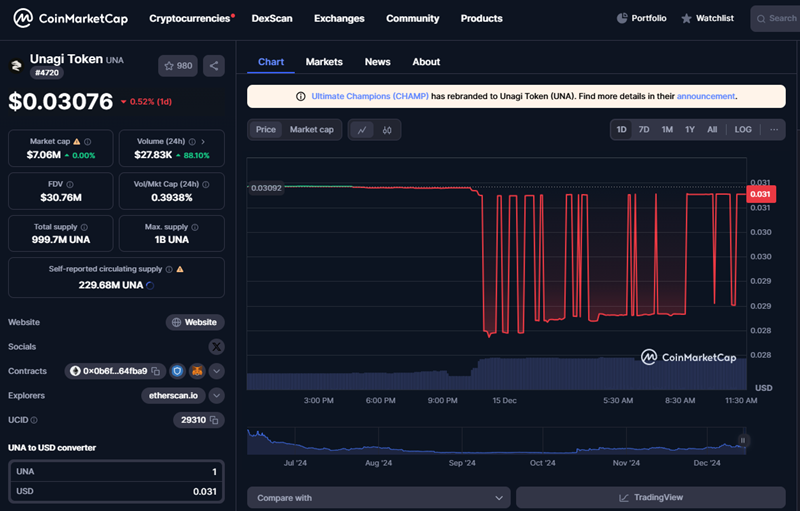Open the etherscan.io explorer link
The width and height of the screenshot is (800, 511).
(173, 396)
